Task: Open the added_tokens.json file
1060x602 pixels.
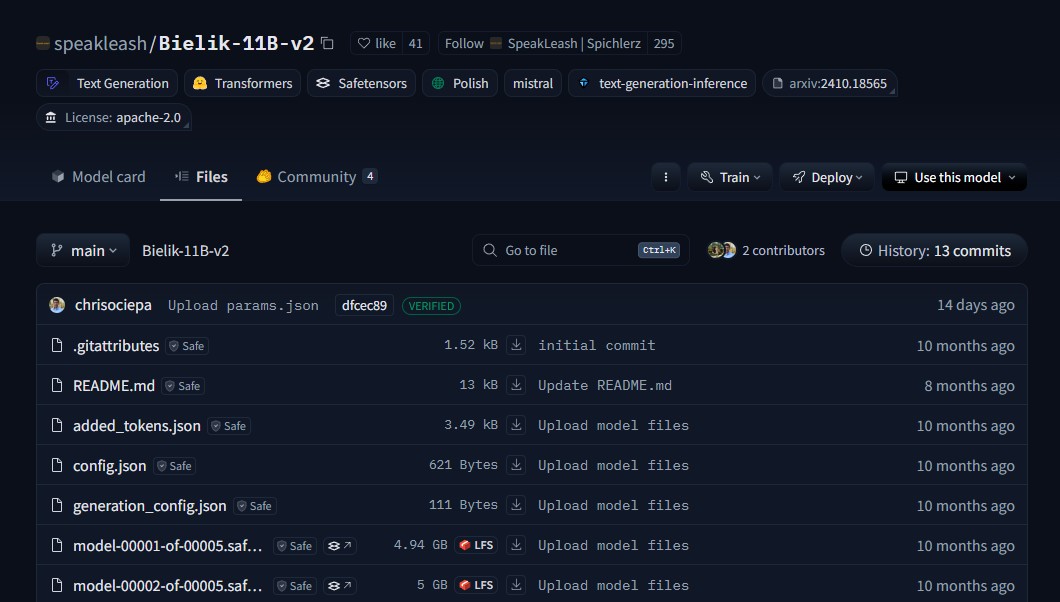Action: pos(136,425)
